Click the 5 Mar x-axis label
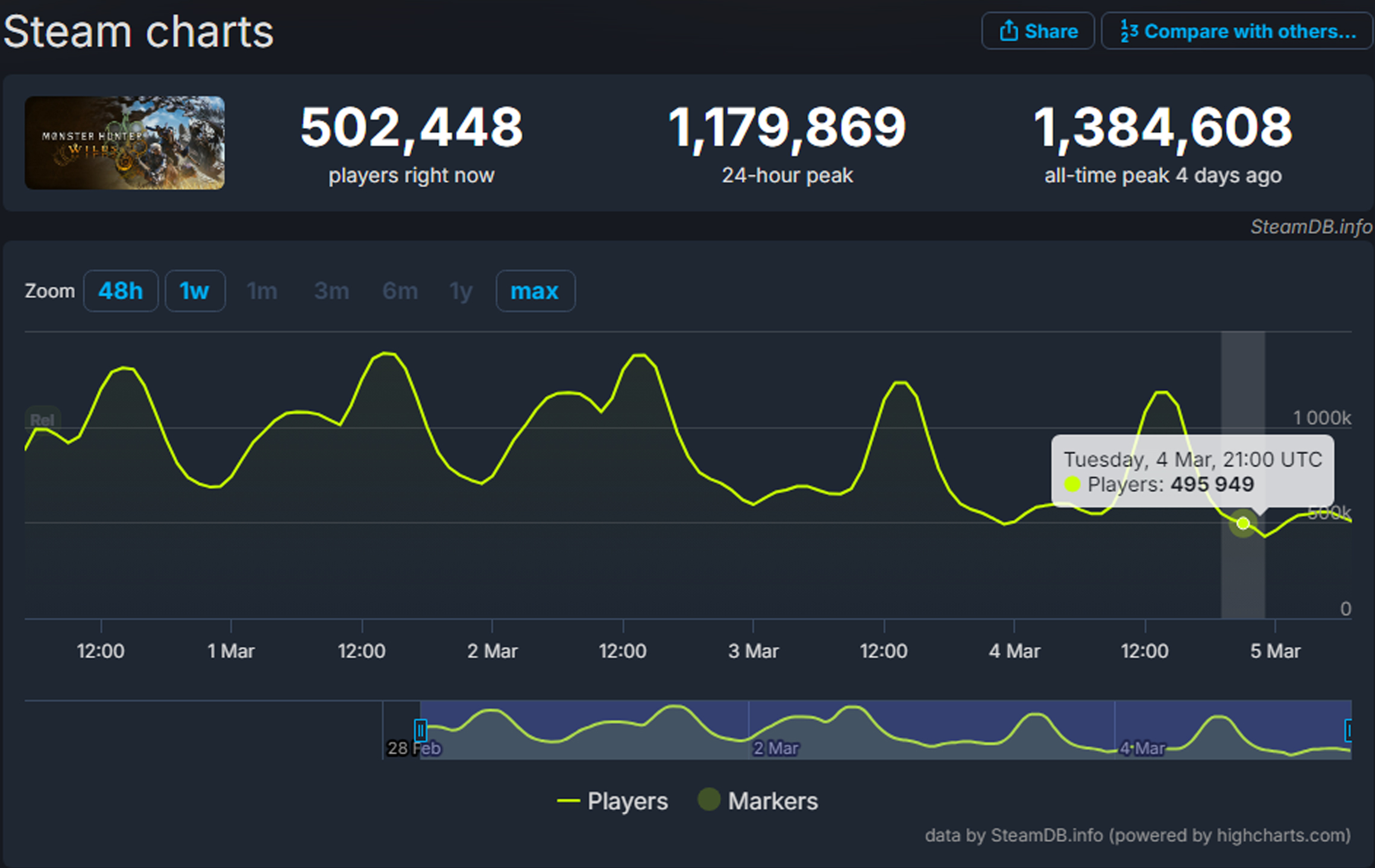The height and width of the screenshot is (868, 1375). pyautogui.click(x=1276, y=651)
